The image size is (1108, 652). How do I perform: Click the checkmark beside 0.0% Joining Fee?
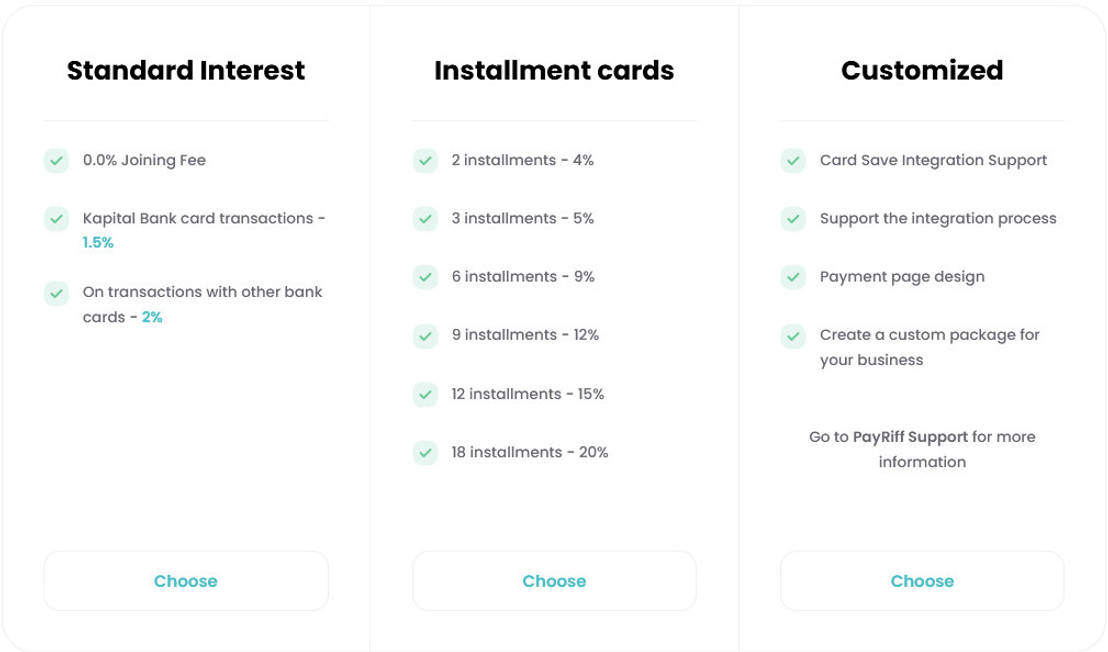point(56,160)
